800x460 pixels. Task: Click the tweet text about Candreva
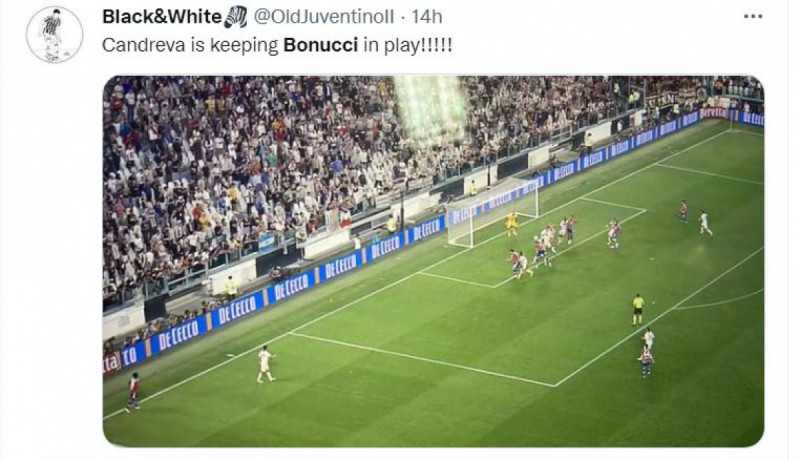[x=277, y=45]
